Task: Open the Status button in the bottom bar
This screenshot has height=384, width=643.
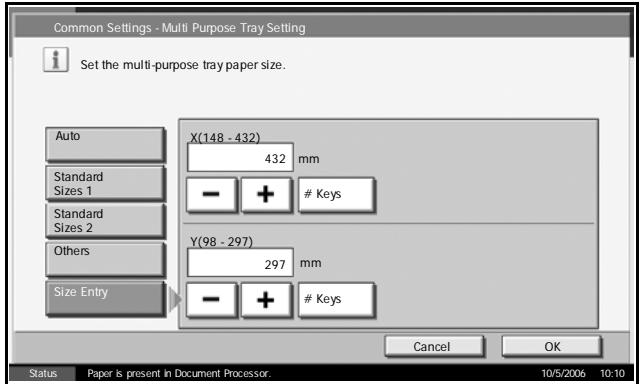Action: pyautogui.click(x=43, y=373)
